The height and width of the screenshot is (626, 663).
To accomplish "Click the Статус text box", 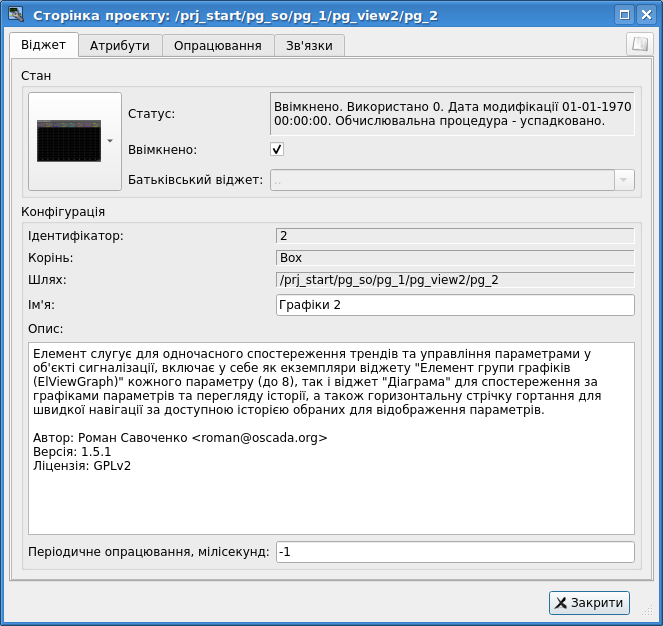I will (x=452, y=114).
